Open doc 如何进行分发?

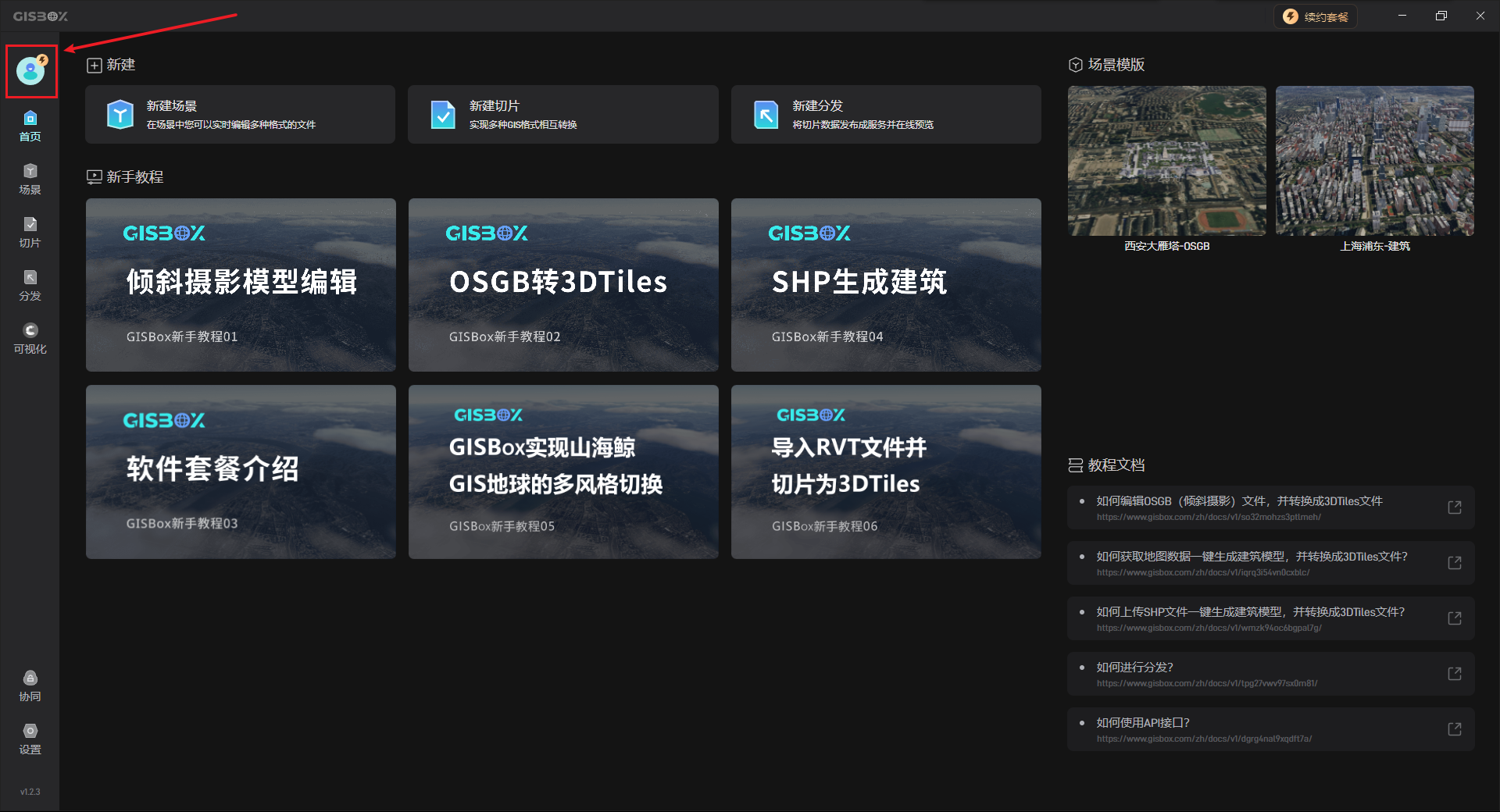1271,674
